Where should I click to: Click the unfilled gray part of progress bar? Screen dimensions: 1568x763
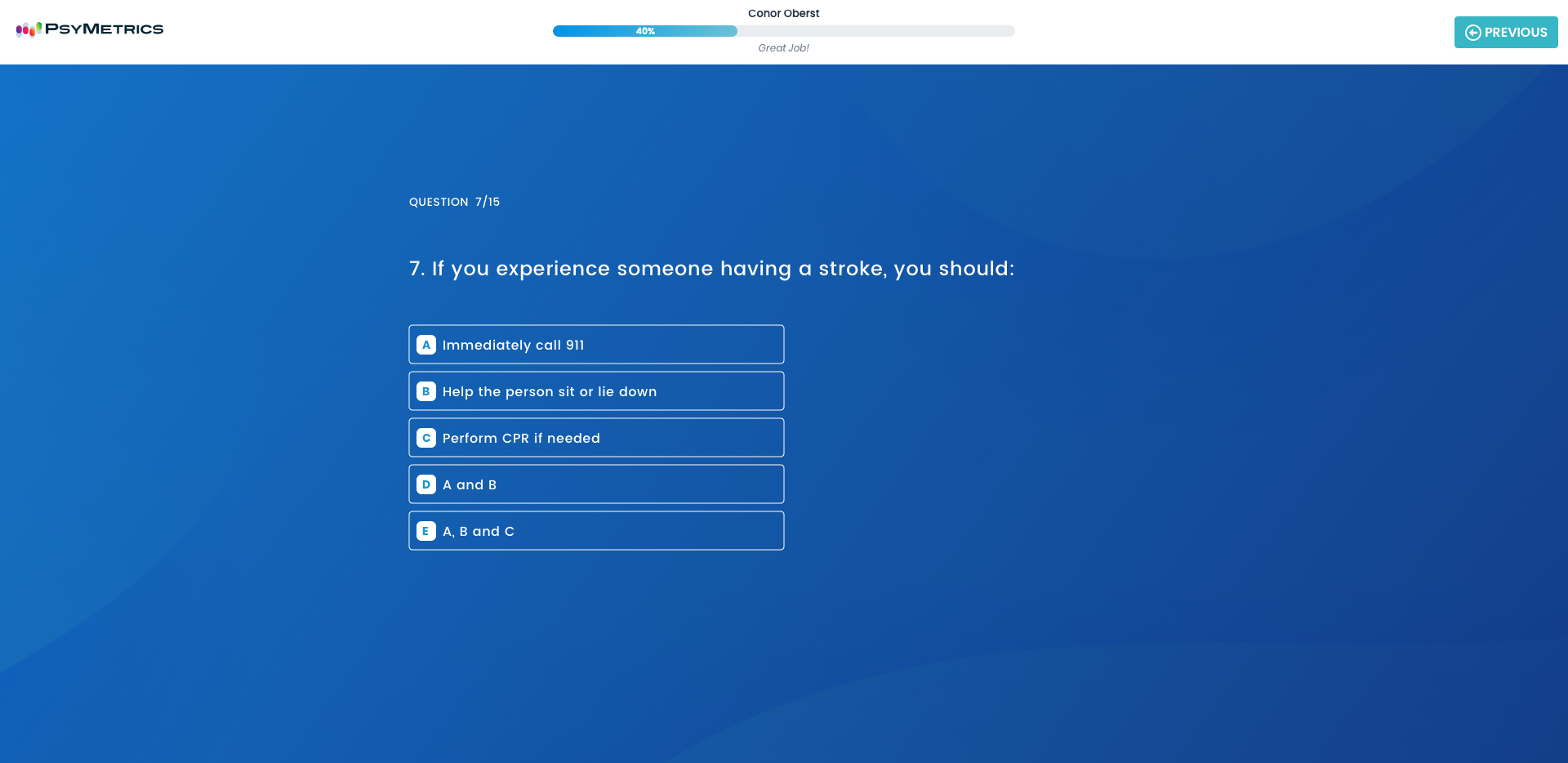point(874,31)
